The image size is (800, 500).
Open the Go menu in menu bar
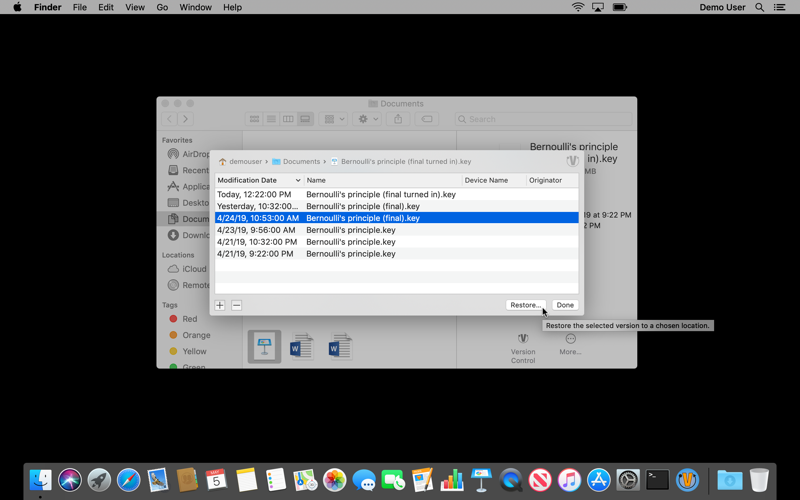162,7
